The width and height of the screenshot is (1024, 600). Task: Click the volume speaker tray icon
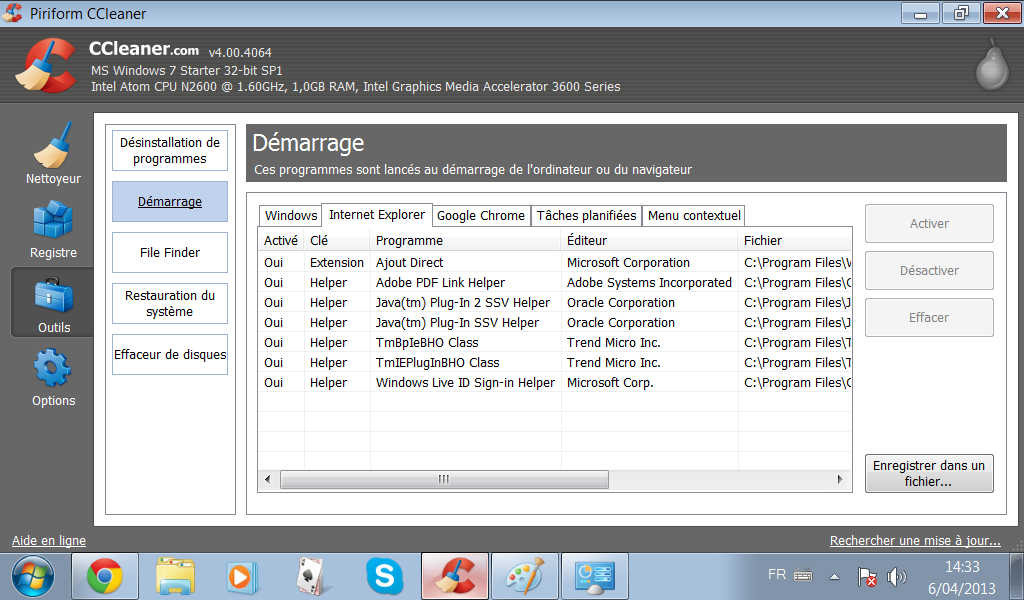[x=896, y=576]
